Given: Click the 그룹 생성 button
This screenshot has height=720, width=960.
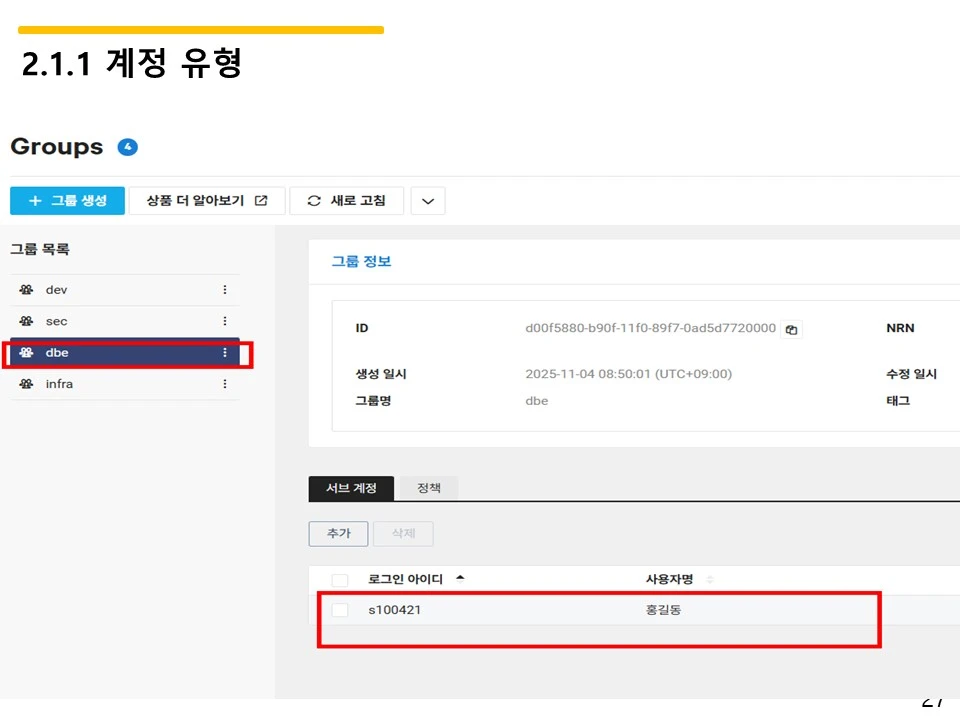Looking at the screenshot, I should pos(66,200).
